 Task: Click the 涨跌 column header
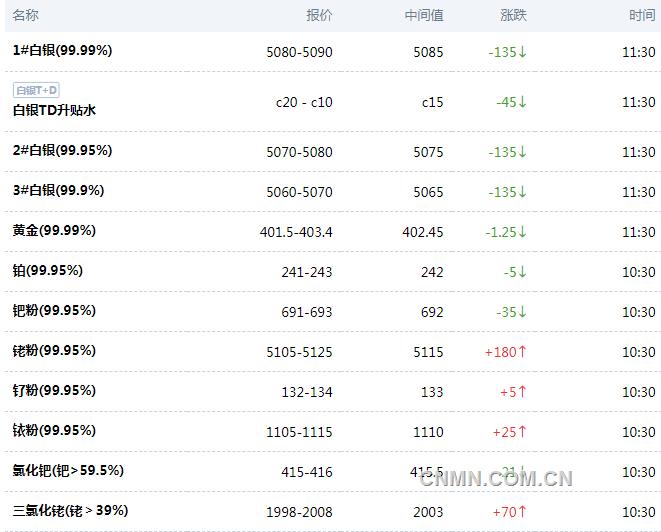513,15
